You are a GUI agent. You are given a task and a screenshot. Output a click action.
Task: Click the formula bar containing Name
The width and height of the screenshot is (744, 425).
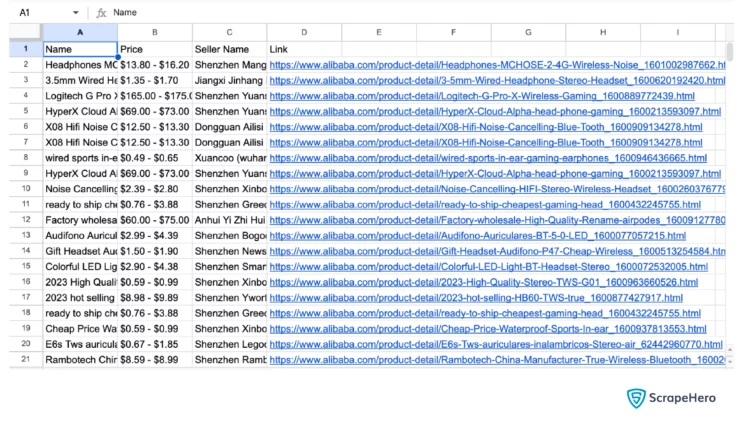[x=418, y=13]
